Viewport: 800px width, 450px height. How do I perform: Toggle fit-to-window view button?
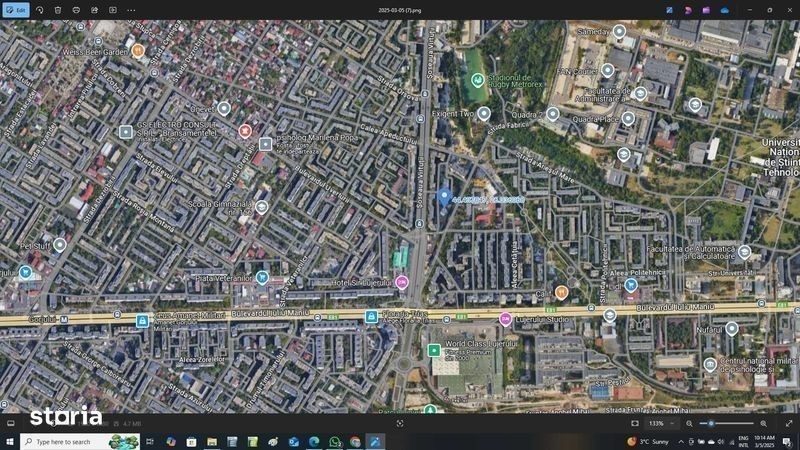[635, 423]
